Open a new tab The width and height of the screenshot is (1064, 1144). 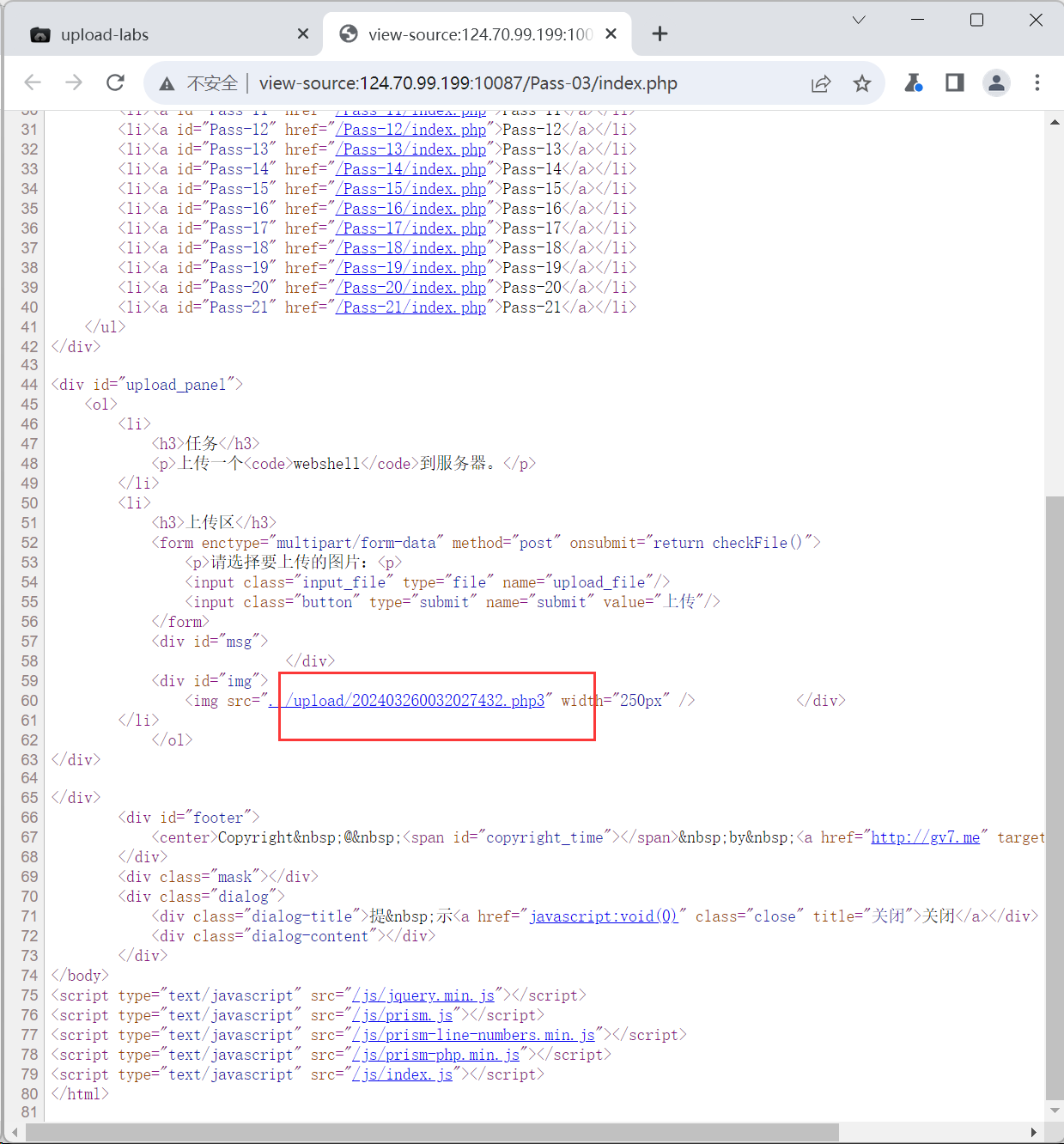pos(660,33)
